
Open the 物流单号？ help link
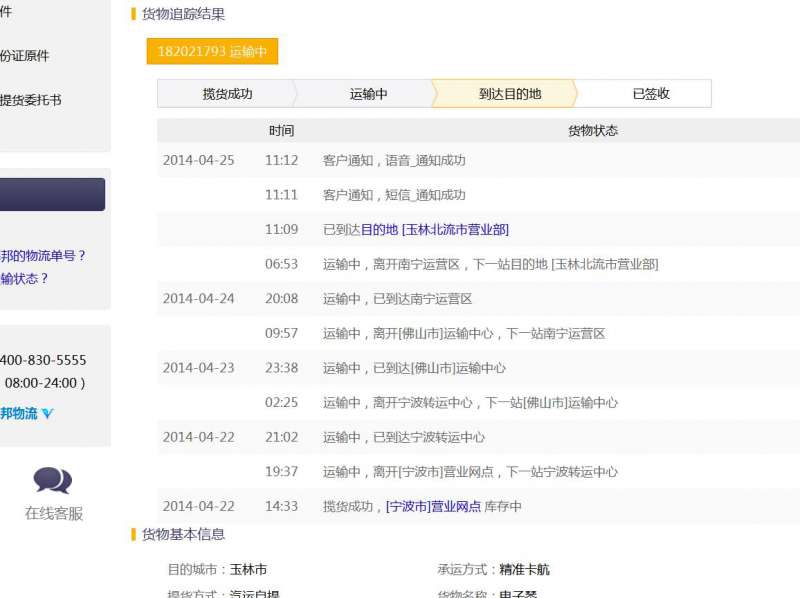pyautogui.click(x=43, y=256)
